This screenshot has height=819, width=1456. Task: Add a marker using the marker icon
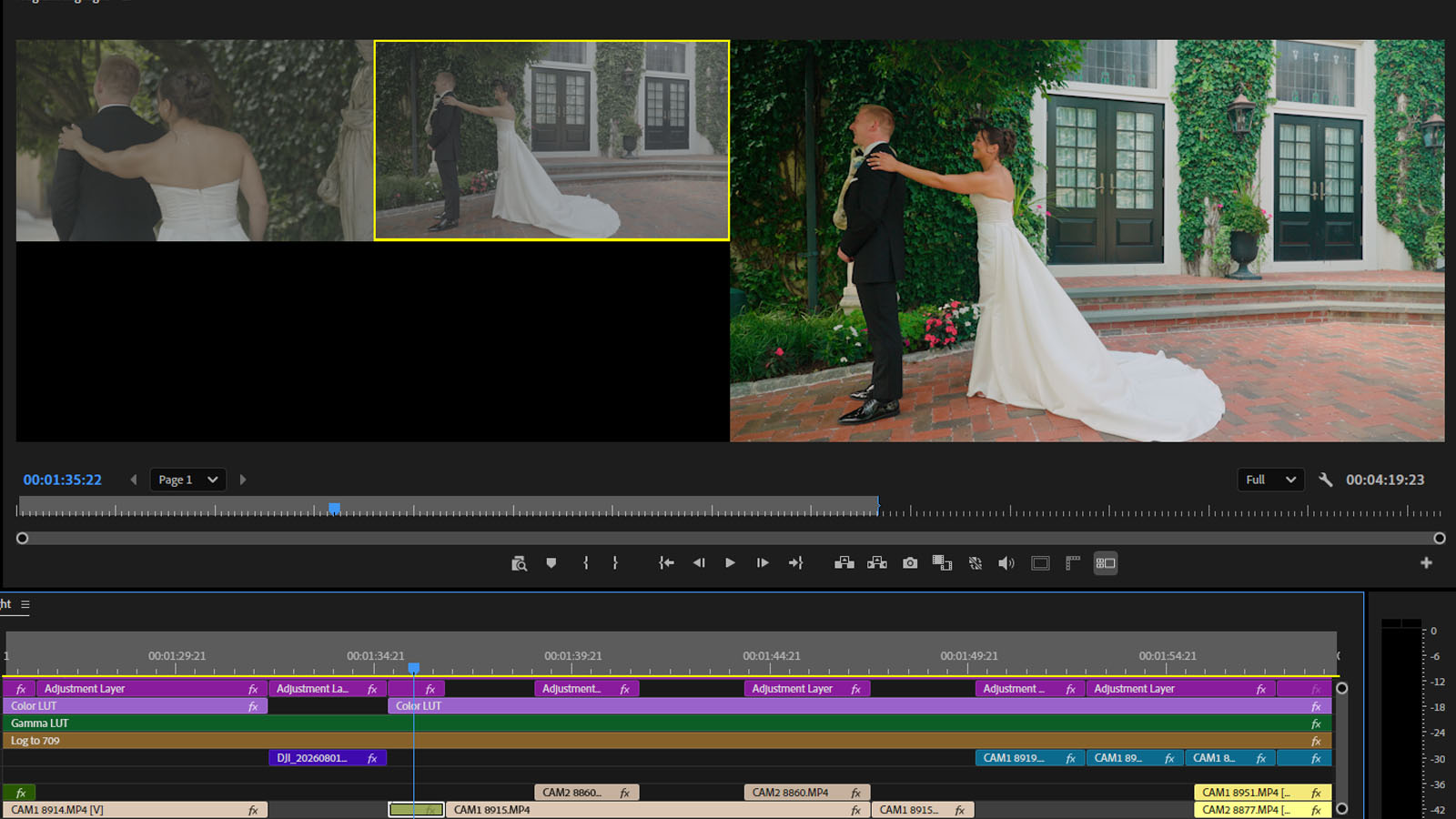(x=551, y=563)
